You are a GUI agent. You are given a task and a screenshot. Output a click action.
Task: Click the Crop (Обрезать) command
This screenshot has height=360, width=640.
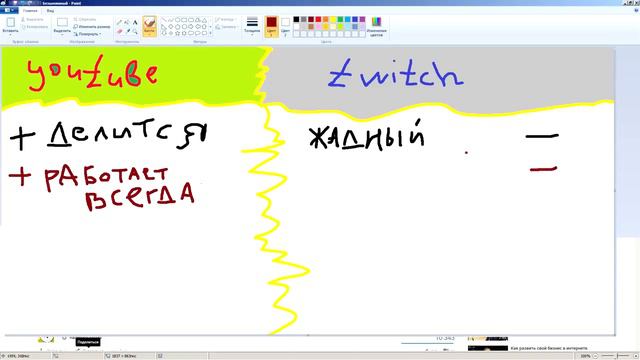85,19
